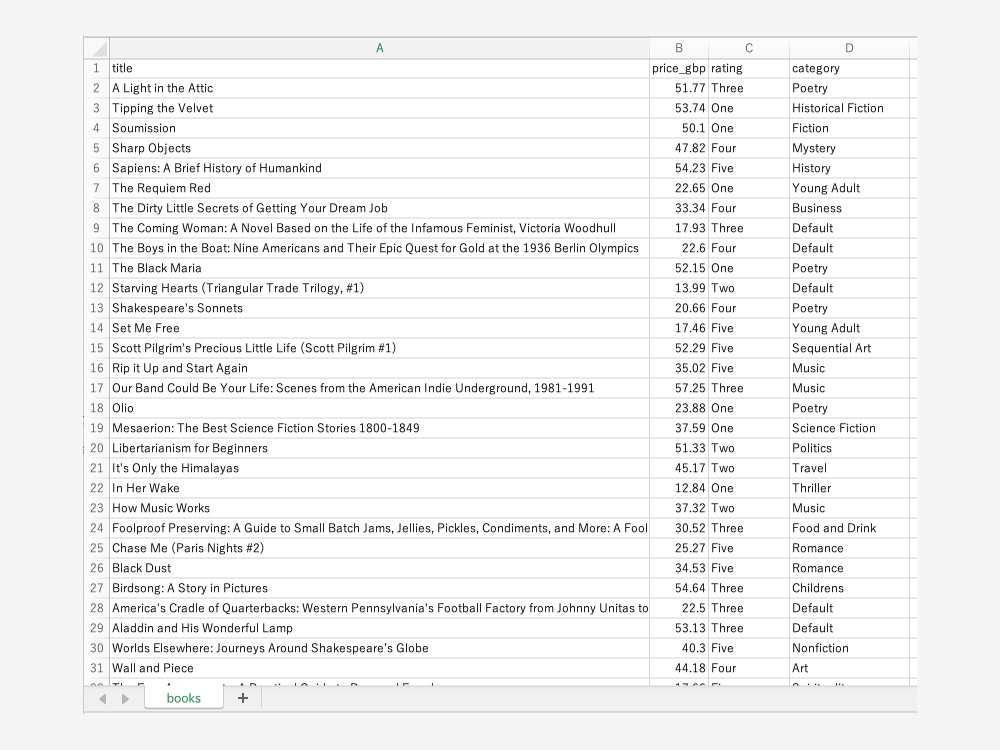Click price cell 53.74
This screenshot has height=750, width=1000.
679,108
